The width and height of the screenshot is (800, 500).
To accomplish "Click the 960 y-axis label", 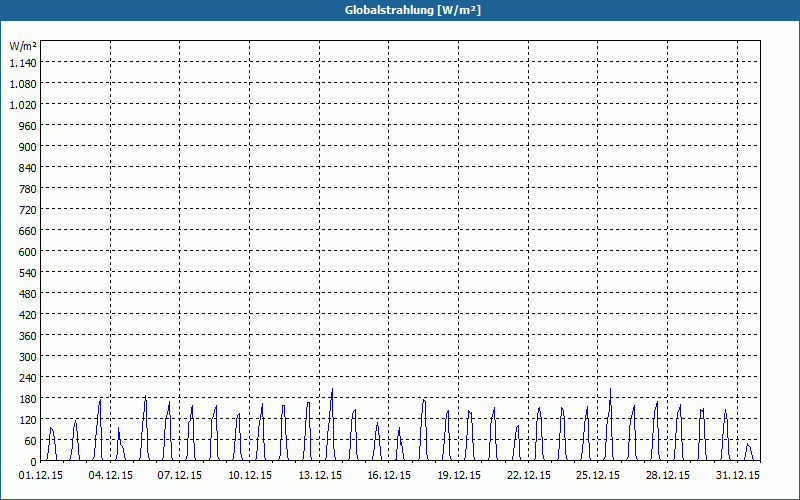I will [x=28, y=126].
